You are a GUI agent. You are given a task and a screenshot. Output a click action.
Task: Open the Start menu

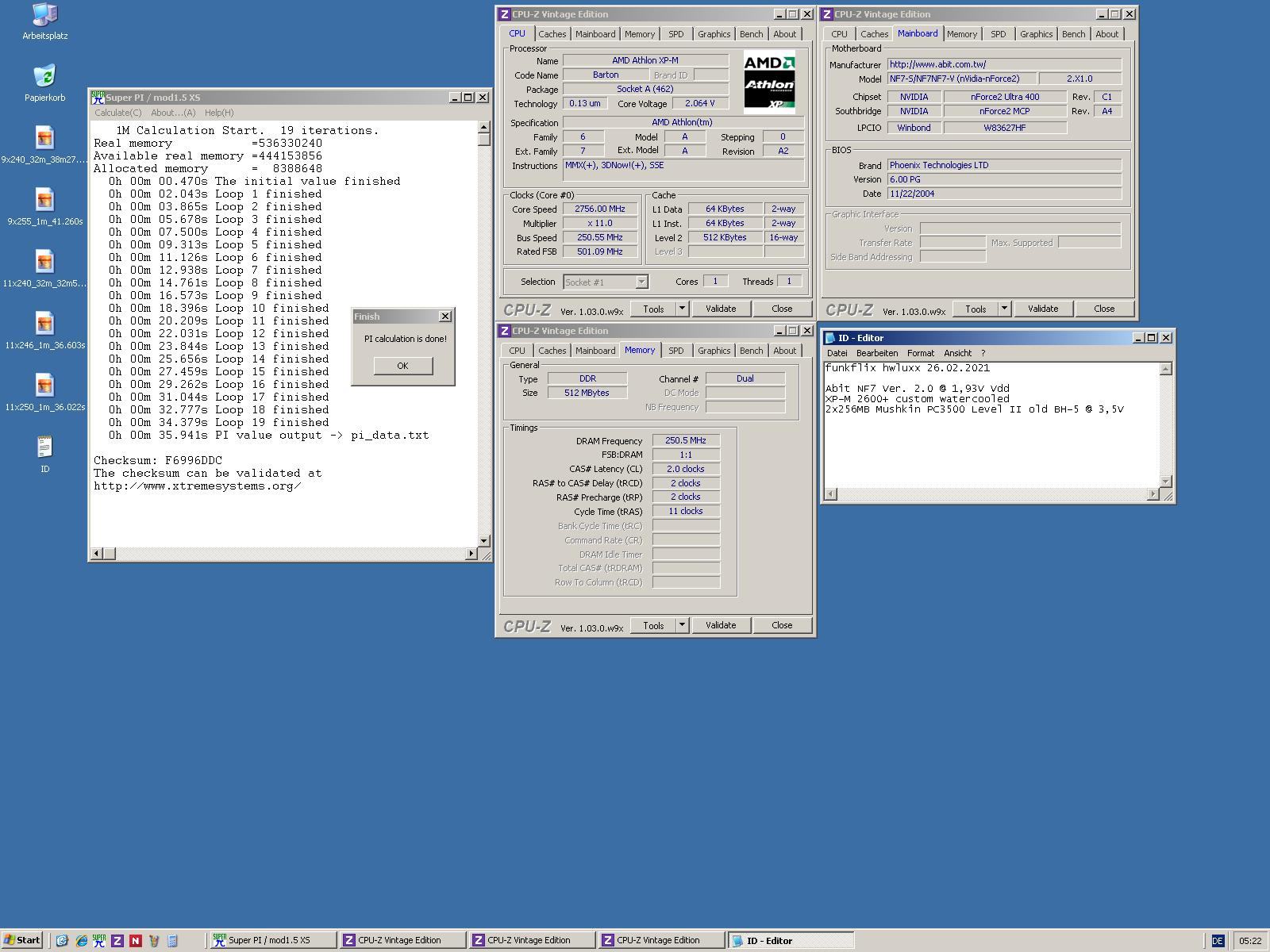tap(21, 940)
